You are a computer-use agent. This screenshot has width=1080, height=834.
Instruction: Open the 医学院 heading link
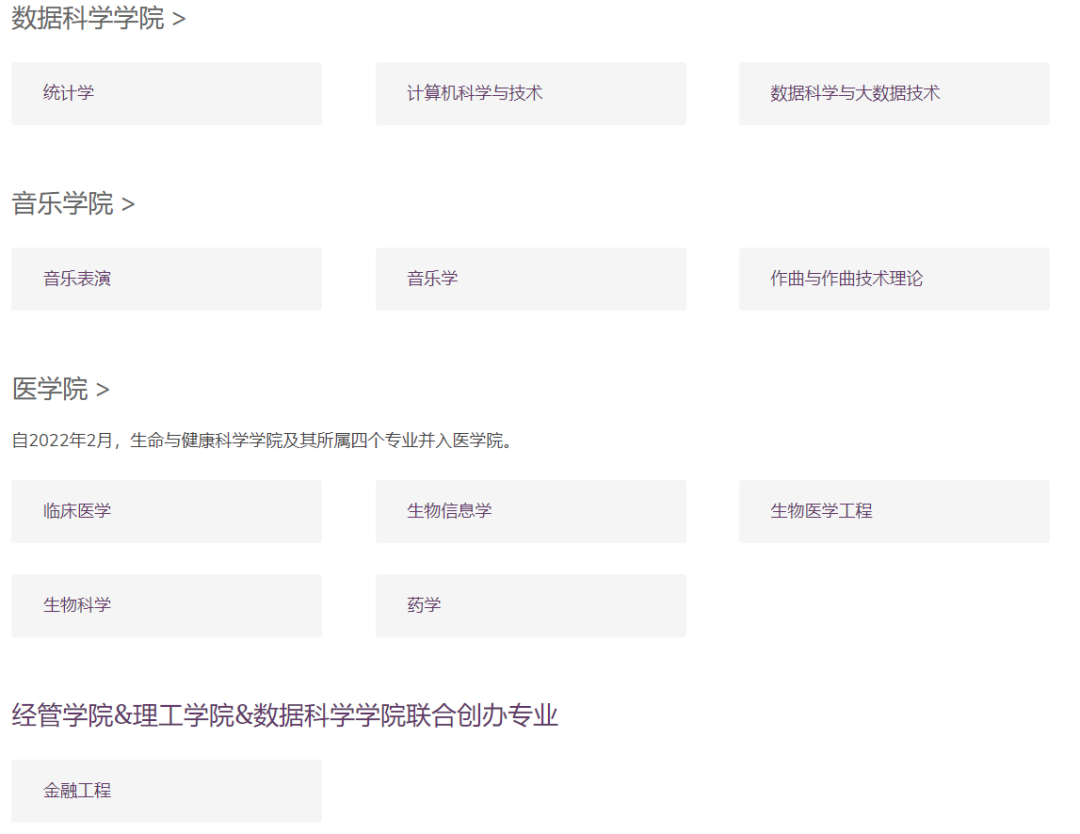coord(61,389)
